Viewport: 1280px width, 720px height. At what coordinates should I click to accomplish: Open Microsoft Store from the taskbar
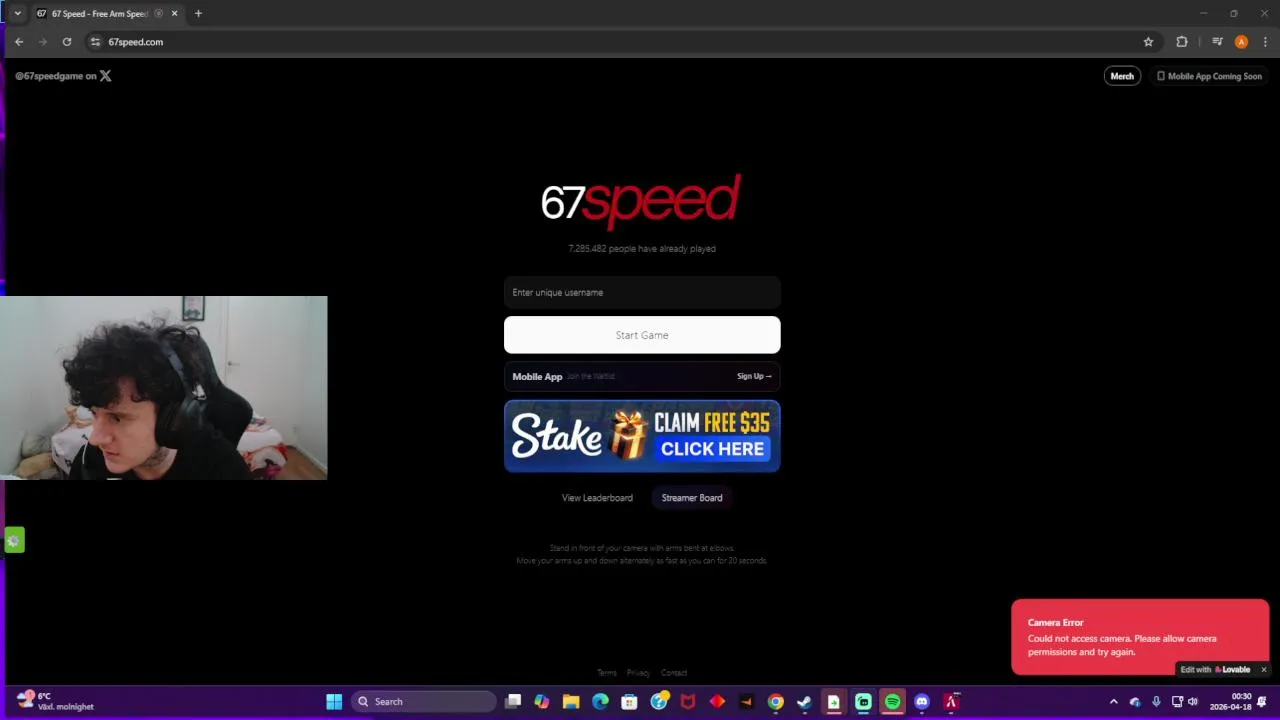pyautogui.click(x=629, y=702)
